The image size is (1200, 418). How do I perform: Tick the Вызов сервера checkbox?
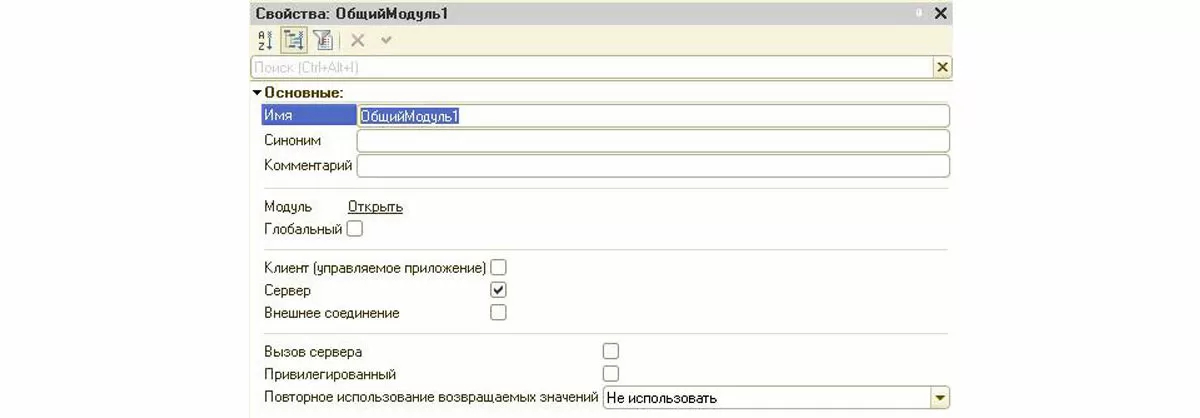(611, 351)
